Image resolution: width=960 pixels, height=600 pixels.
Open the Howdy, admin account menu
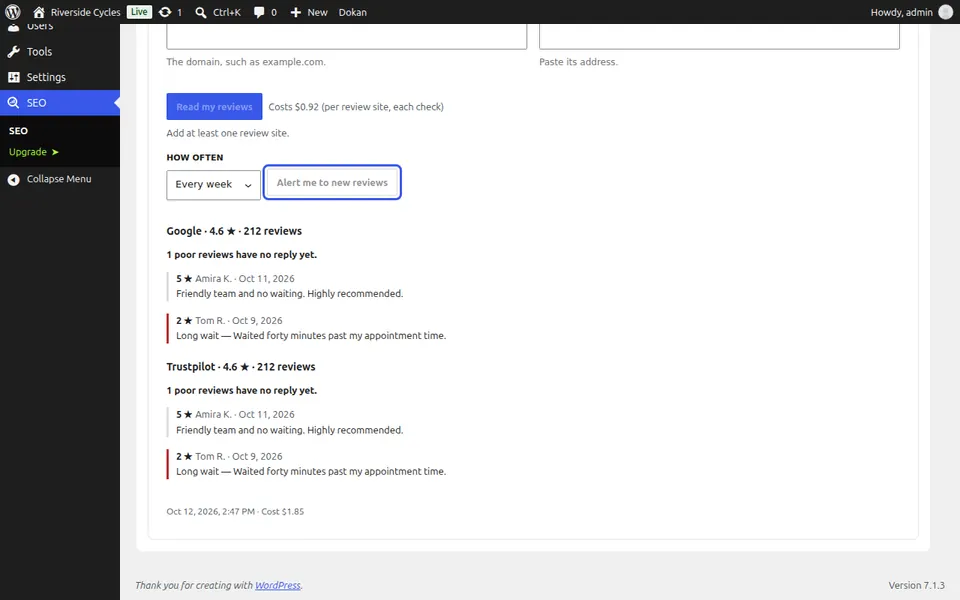[912, 12]
